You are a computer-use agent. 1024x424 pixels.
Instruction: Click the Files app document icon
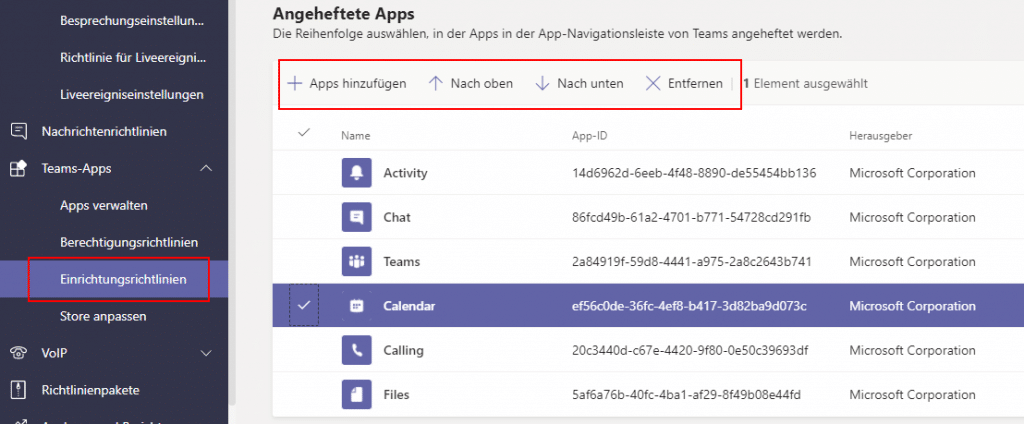(357, 395)
